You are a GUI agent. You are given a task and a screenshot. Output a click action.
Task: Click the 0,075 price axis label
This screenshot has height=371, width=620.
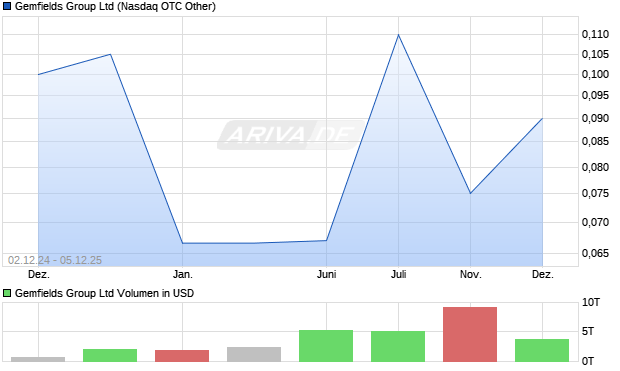pos(595,193)
